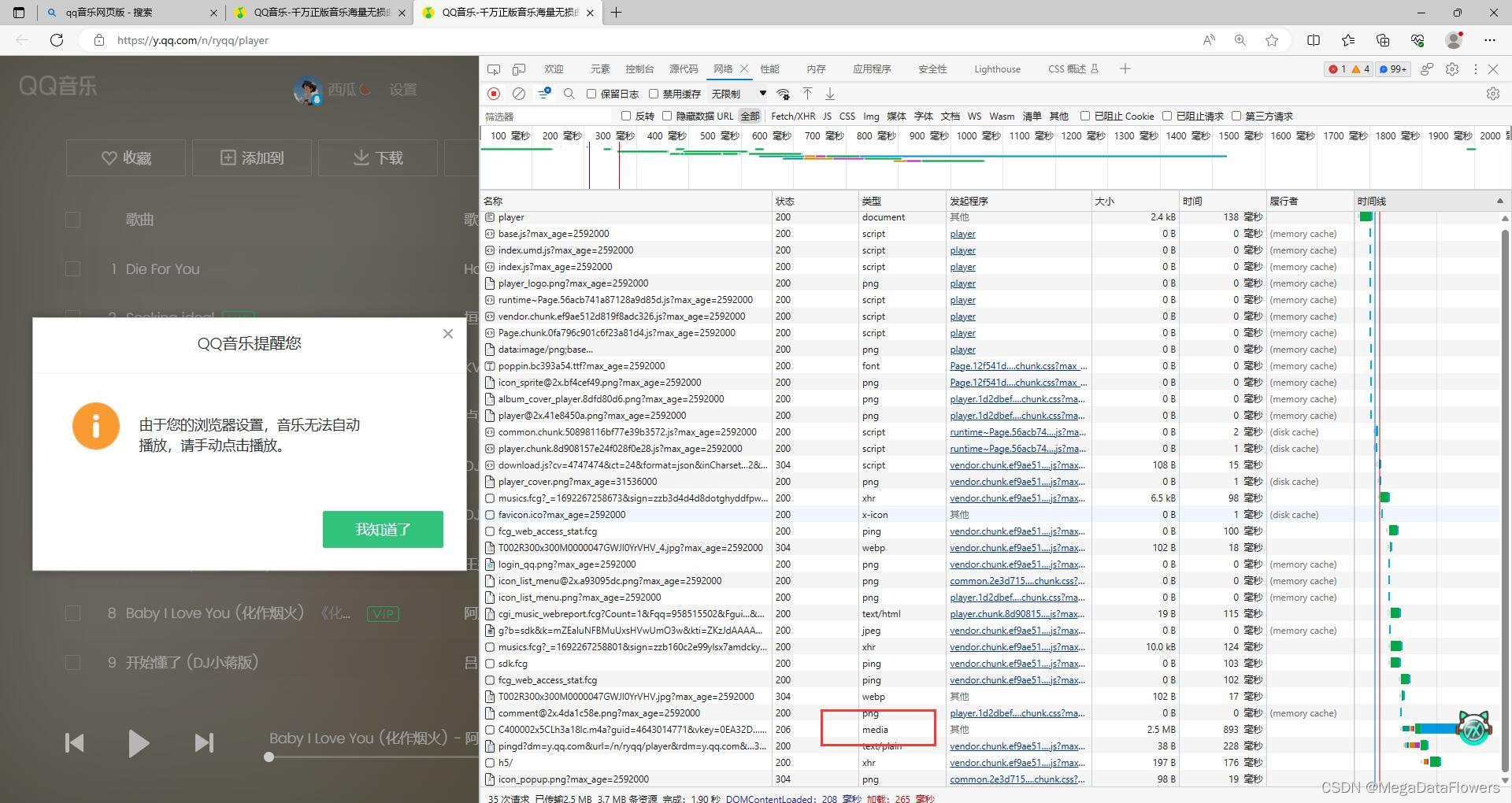Focus the 筛选器 filter input
Viewport: 1512px width, 803px height.
coord(547,116)
